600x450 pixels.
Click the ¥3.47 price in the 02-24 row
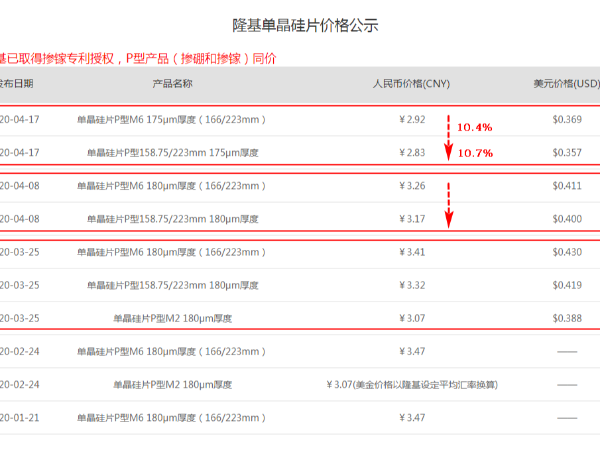412,352
